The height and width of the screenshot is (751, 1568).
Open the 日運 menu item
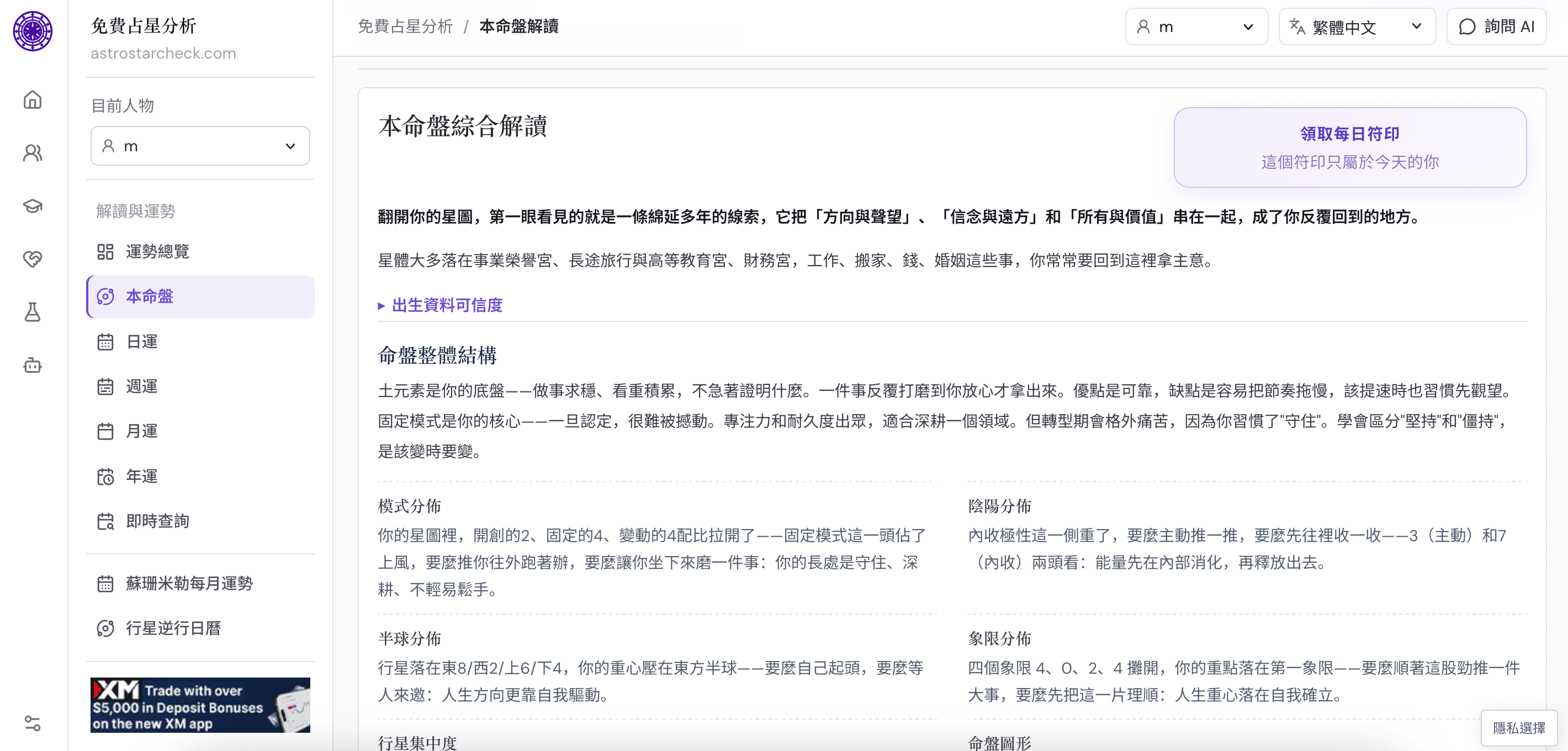pyautogui.click(x=200, y=342)
